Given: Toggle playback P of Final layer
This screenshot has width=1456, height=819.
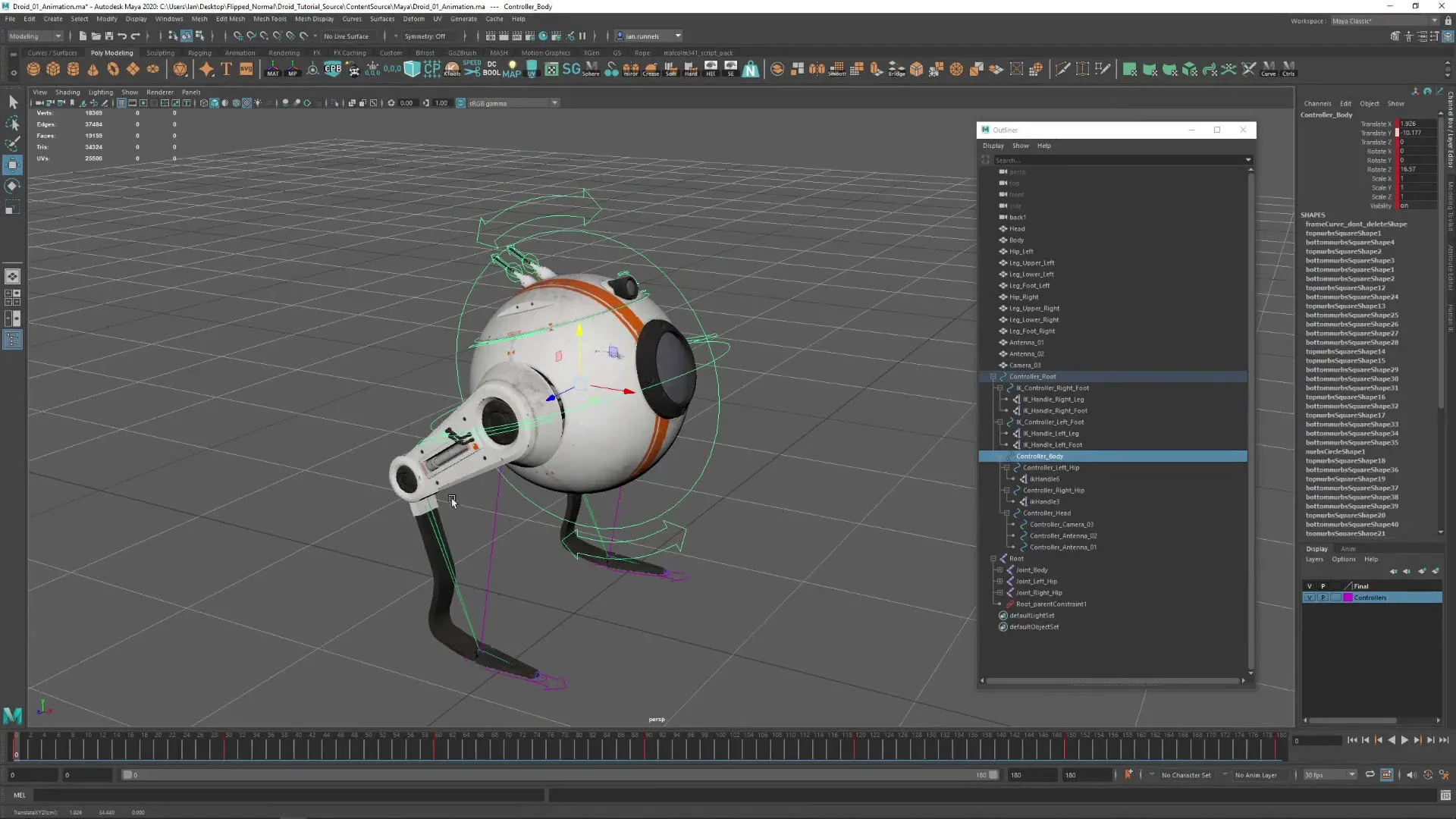Looking at the screenshot, I should [1323, 586].
